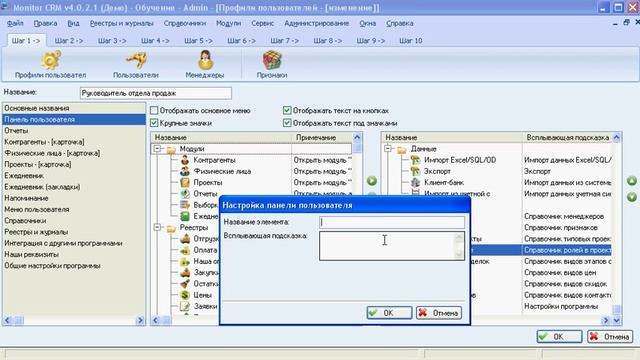Toggle Отображать основное меню checkbox
The width and height of the screenshot is (640, 360).
point(154,110)
